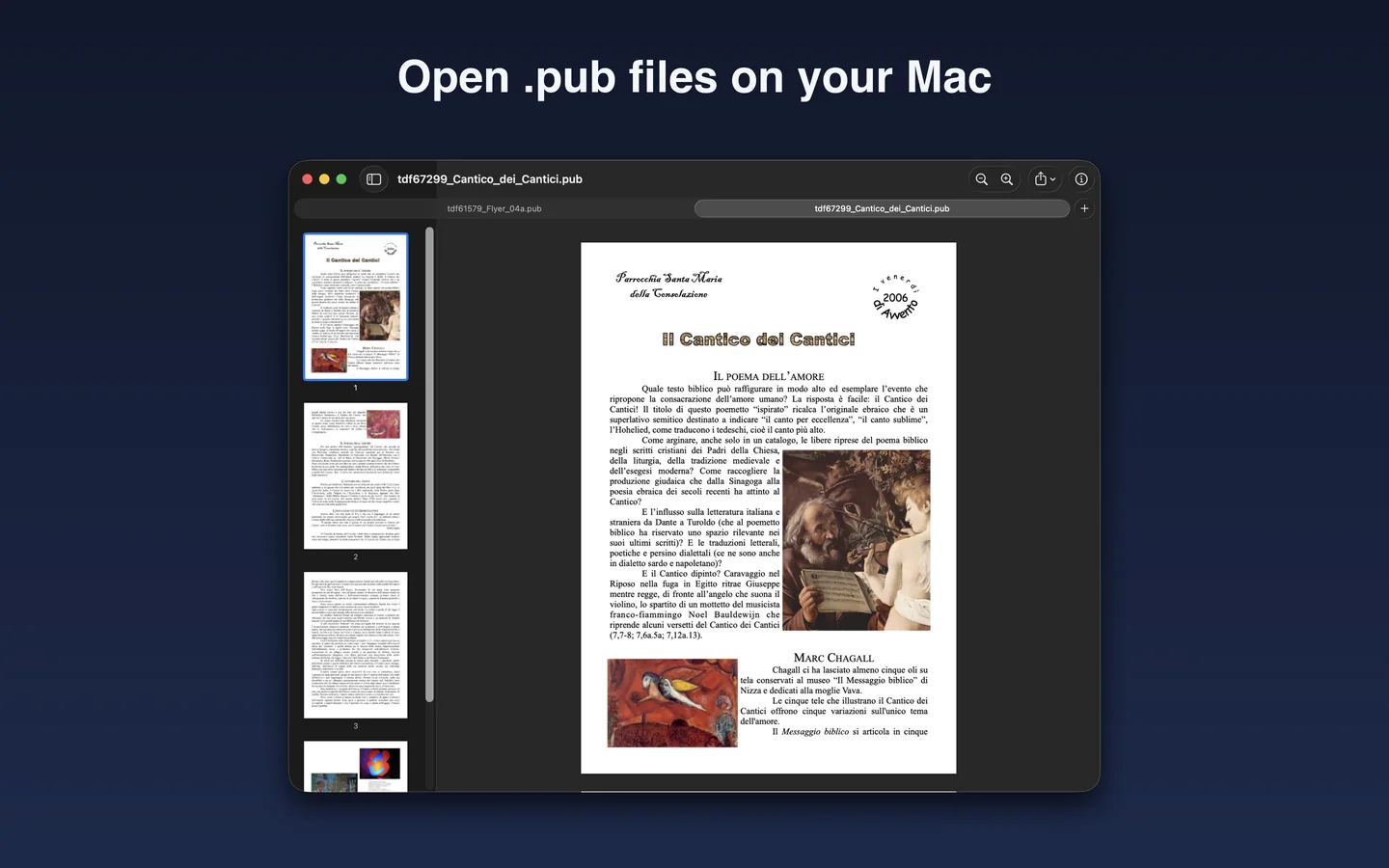Open the info inspector icon
The image size is (1389, 868).
1081,179
